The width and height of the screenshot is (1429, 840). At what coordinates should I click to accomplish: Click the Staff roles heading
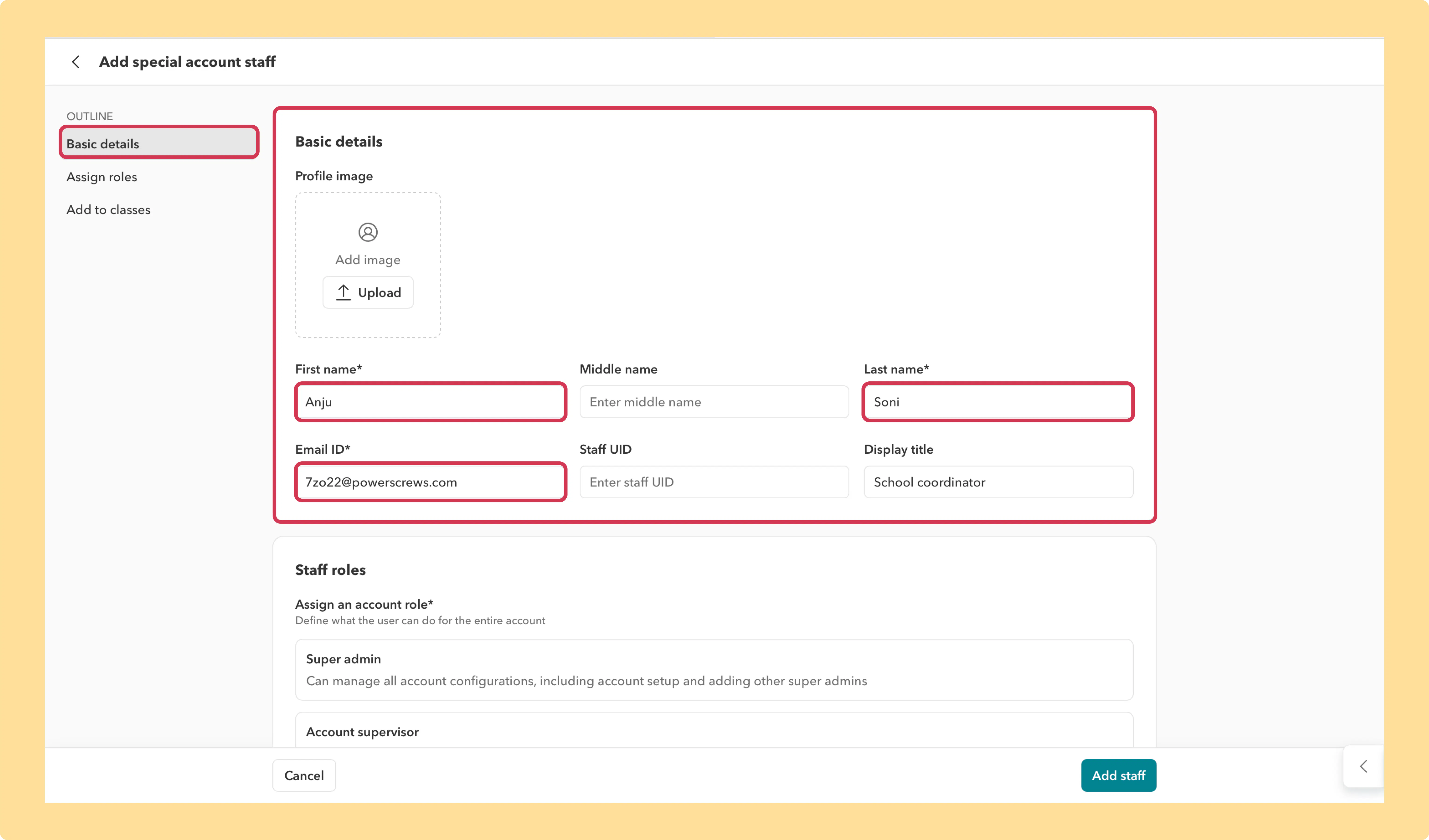pyautogui.click(x=331, y=570)
